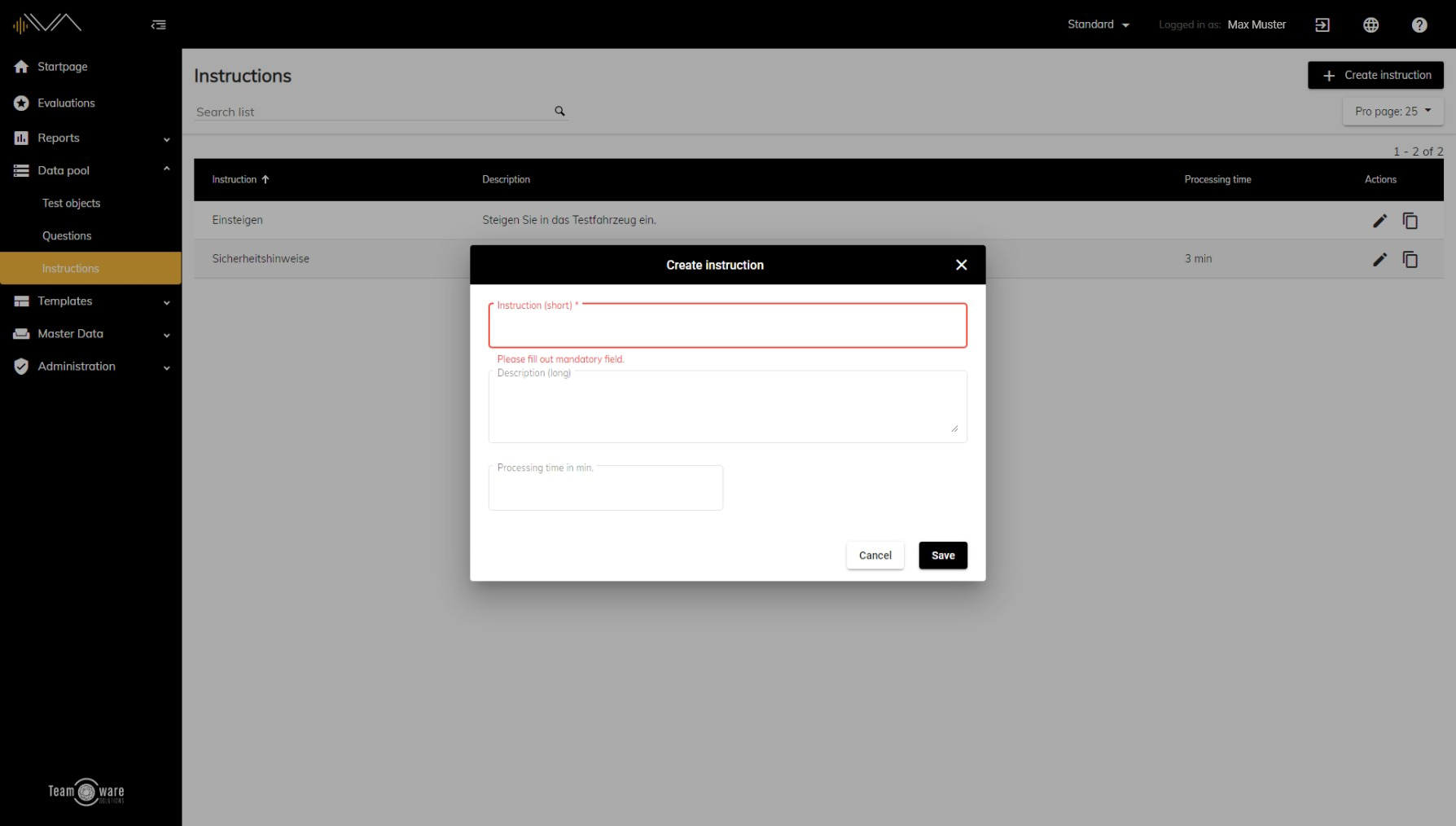Screen dimensions: 1456x826
Task: Click the Startpage home icon
Action: point(21,67)
